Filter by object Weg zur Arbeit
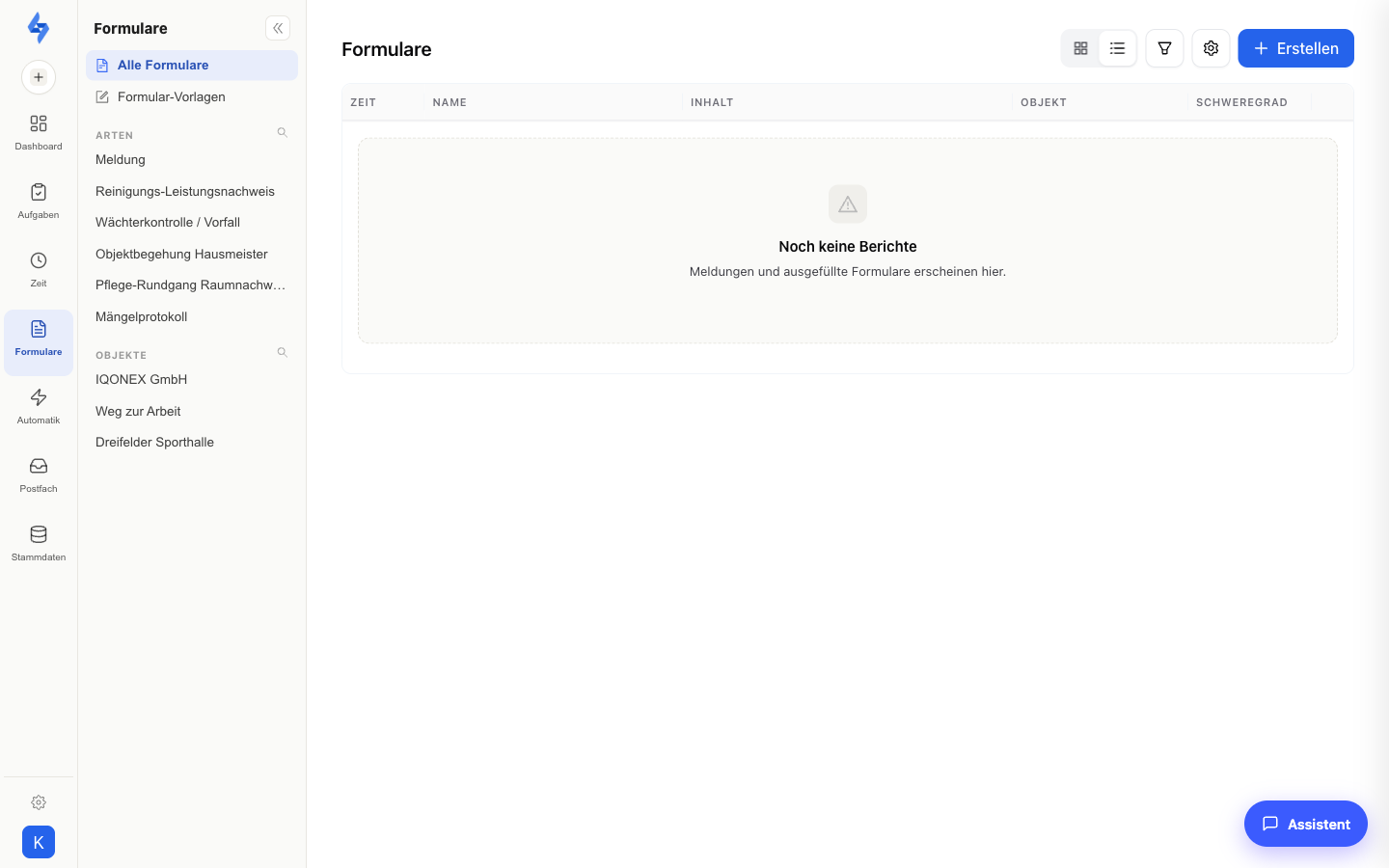The image size is (1389, 868). pyautogui.click(x=192, y=411)
